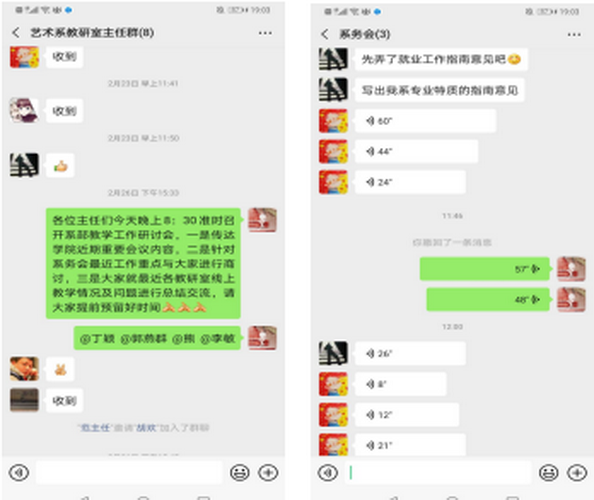This screenshot has width=594, height=500.
Task: Open emoji panel in left chat
Action: coord(240,472)
